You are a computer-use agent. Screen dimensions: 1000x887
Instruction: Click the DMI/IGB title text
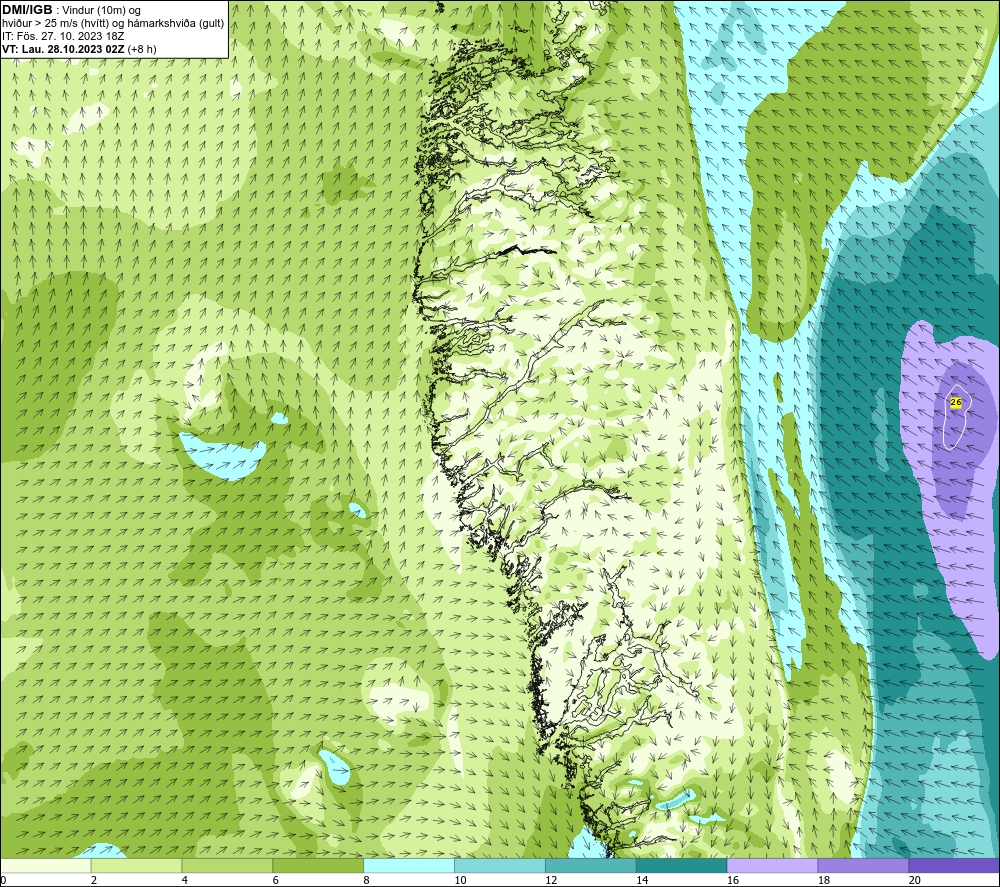point(27,10)
